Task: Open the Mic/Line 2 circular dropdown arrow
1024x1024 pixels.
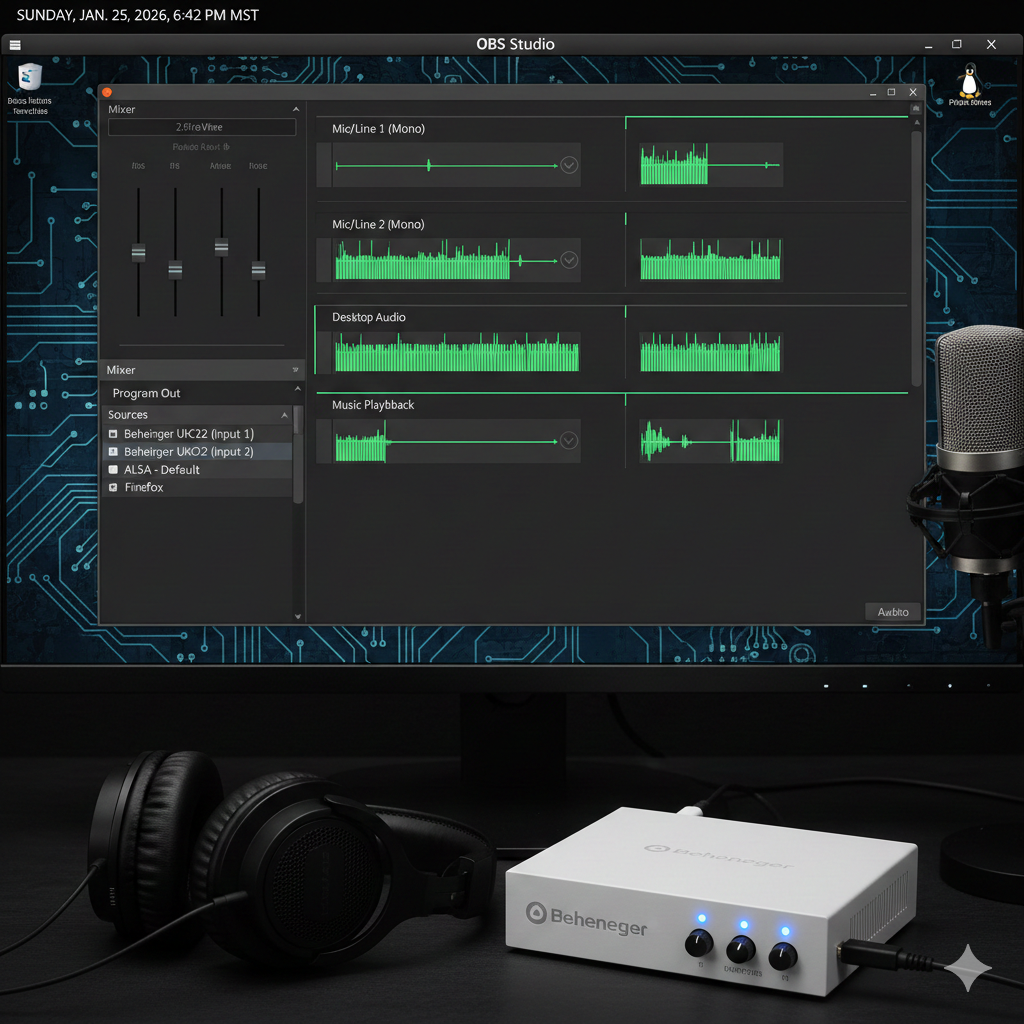Action: click(569, 260)
